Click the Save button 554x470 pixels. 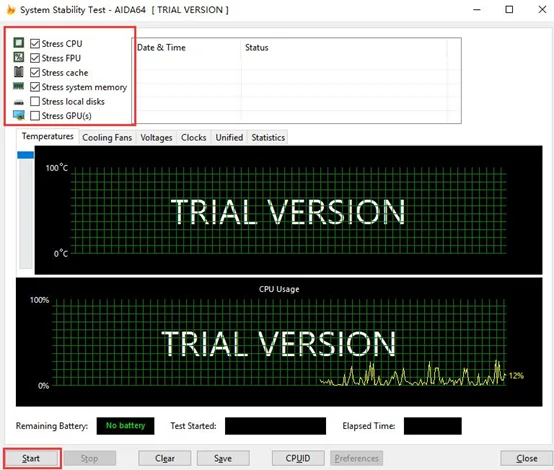[223, 458]
